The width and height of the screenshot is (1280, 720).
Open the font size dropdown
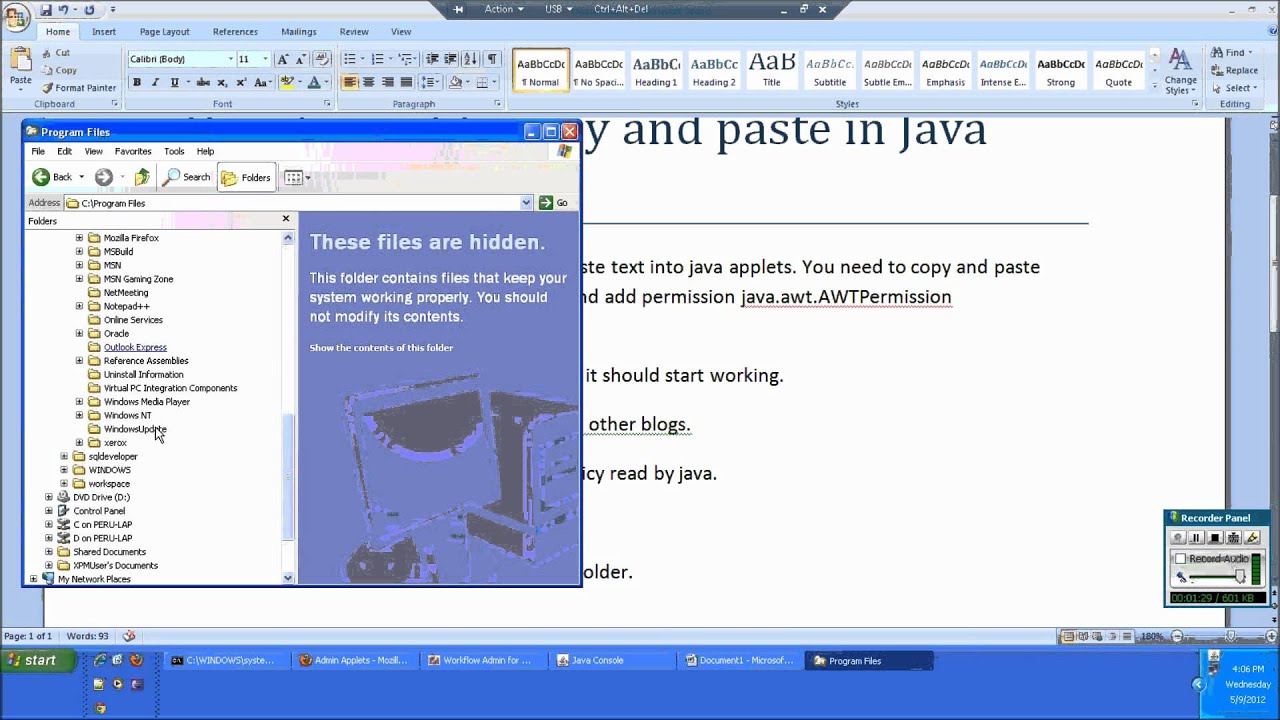tap(265, 59)
